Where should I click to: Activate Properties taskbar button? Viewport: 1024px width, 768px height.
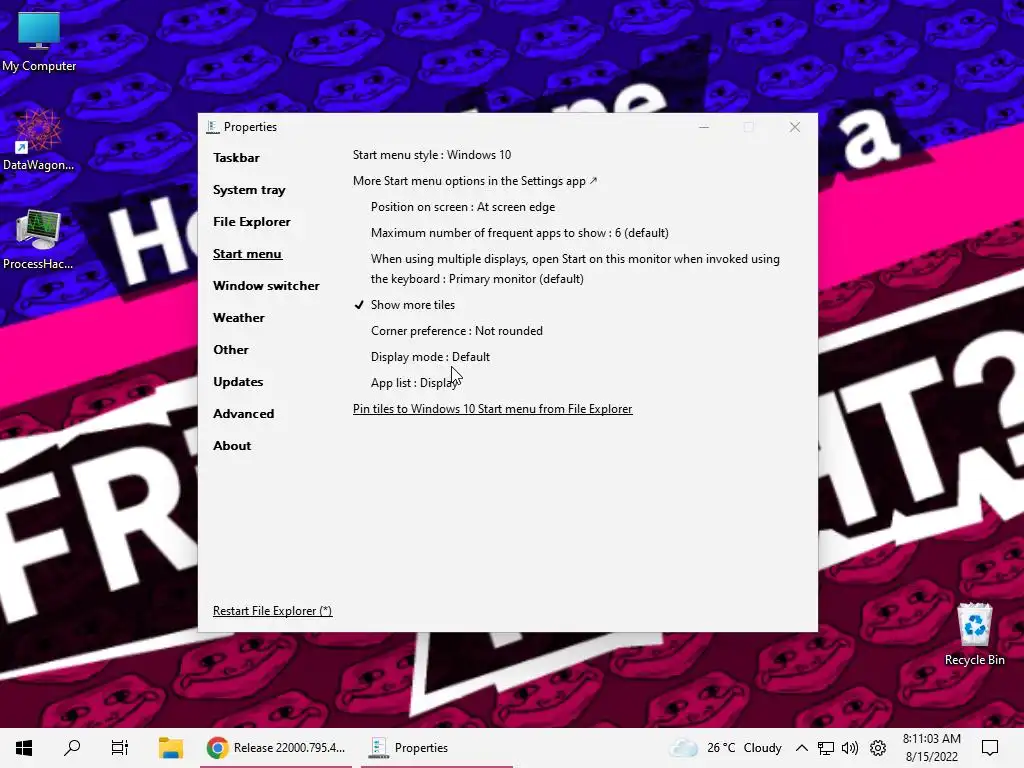coord(436,748)
